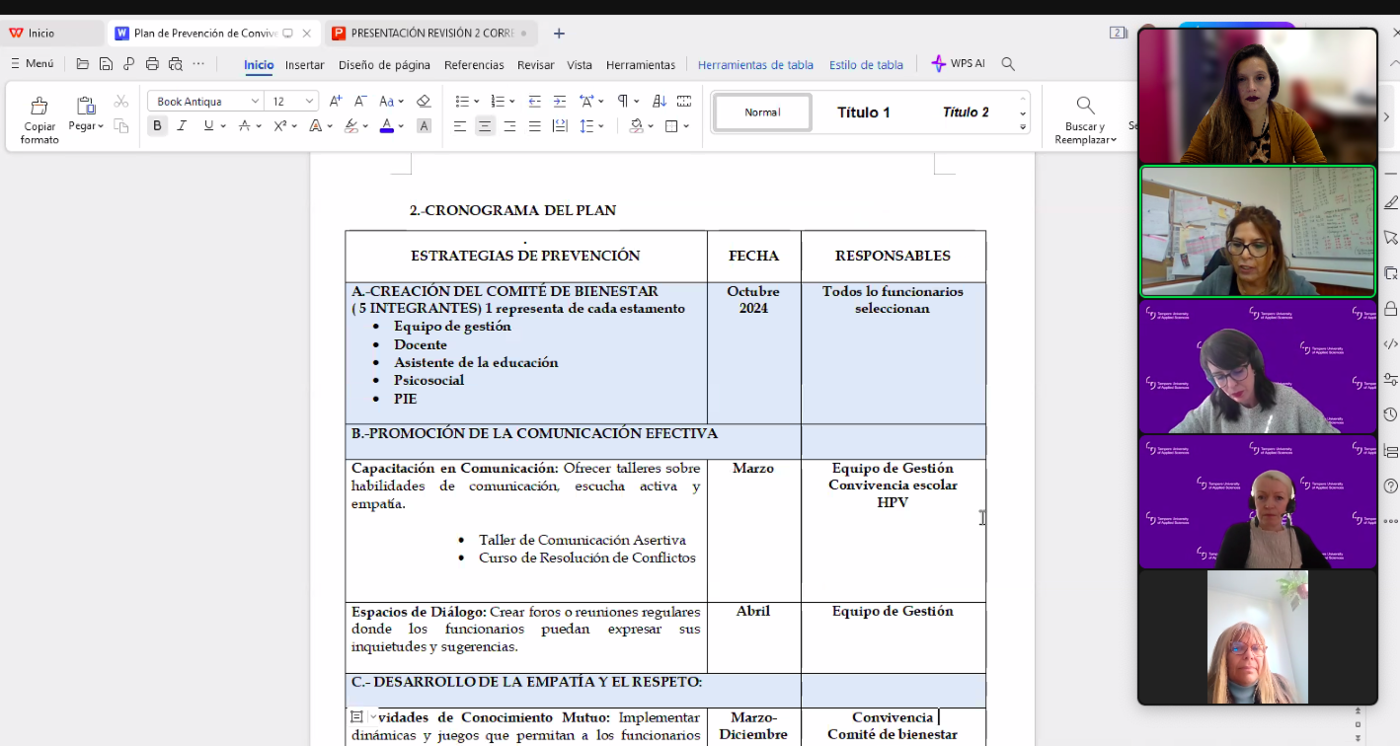Open bullet list style dropdown
The image size is (1400, 746).
pos(476,101)
